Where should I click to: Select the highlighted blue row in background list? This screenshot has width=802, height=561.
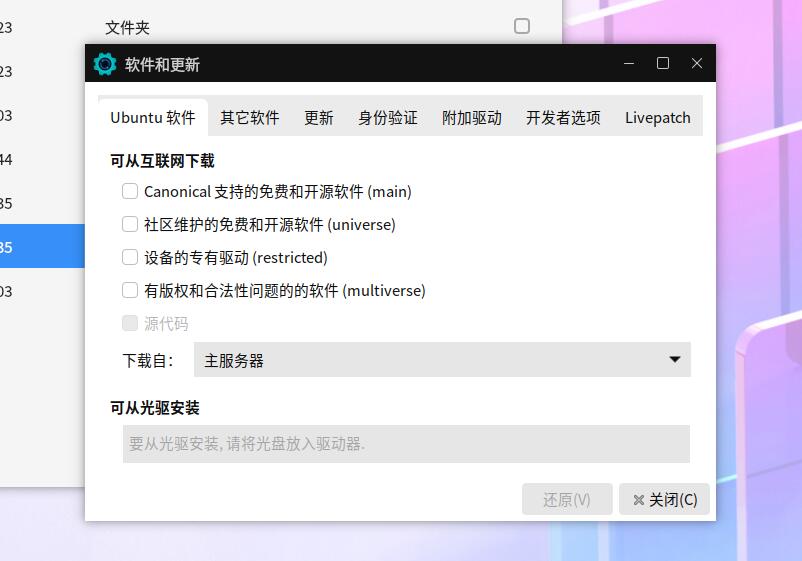[42, 246]
